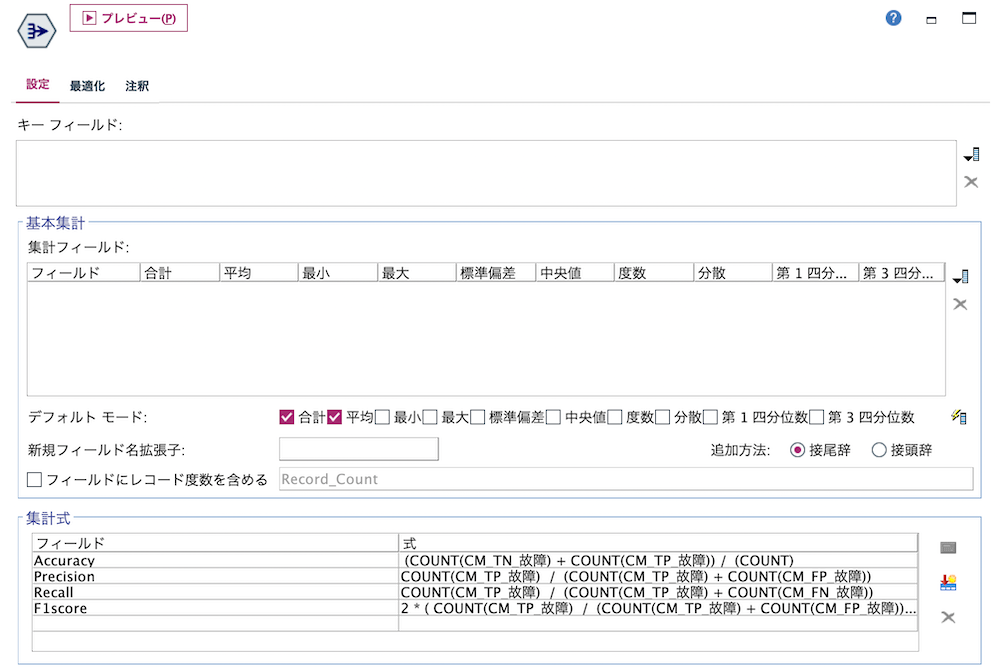Open the field picker for 集計フィールド
Viewport: 1000px width, 670px height.
coord(960,276)
